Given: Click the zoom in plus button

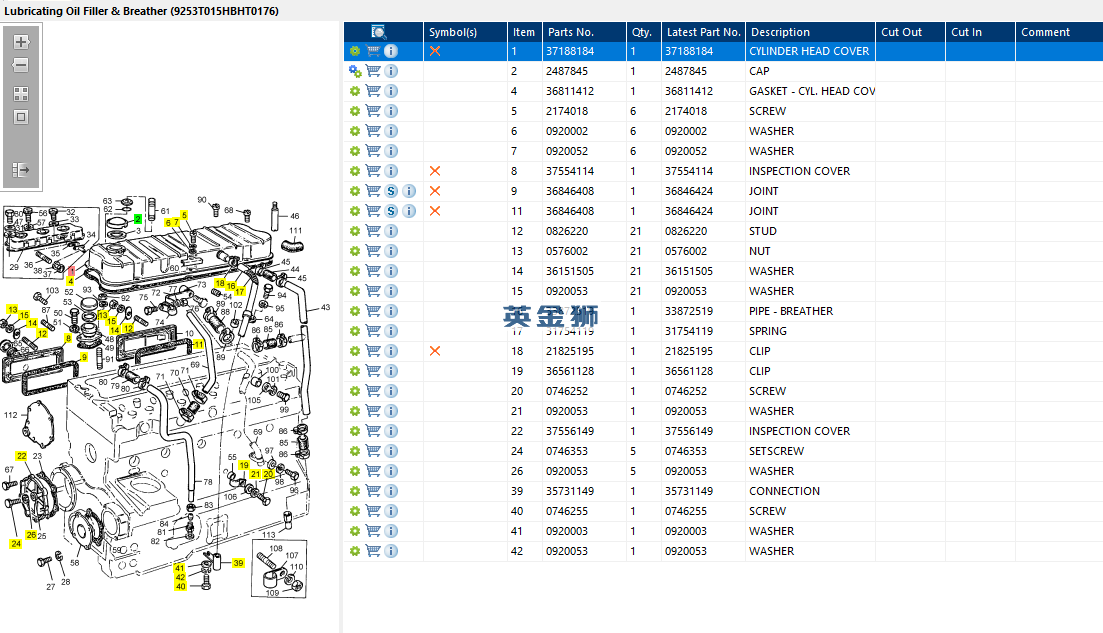Looking at the screenshot, I should click(x=20, y=42).
